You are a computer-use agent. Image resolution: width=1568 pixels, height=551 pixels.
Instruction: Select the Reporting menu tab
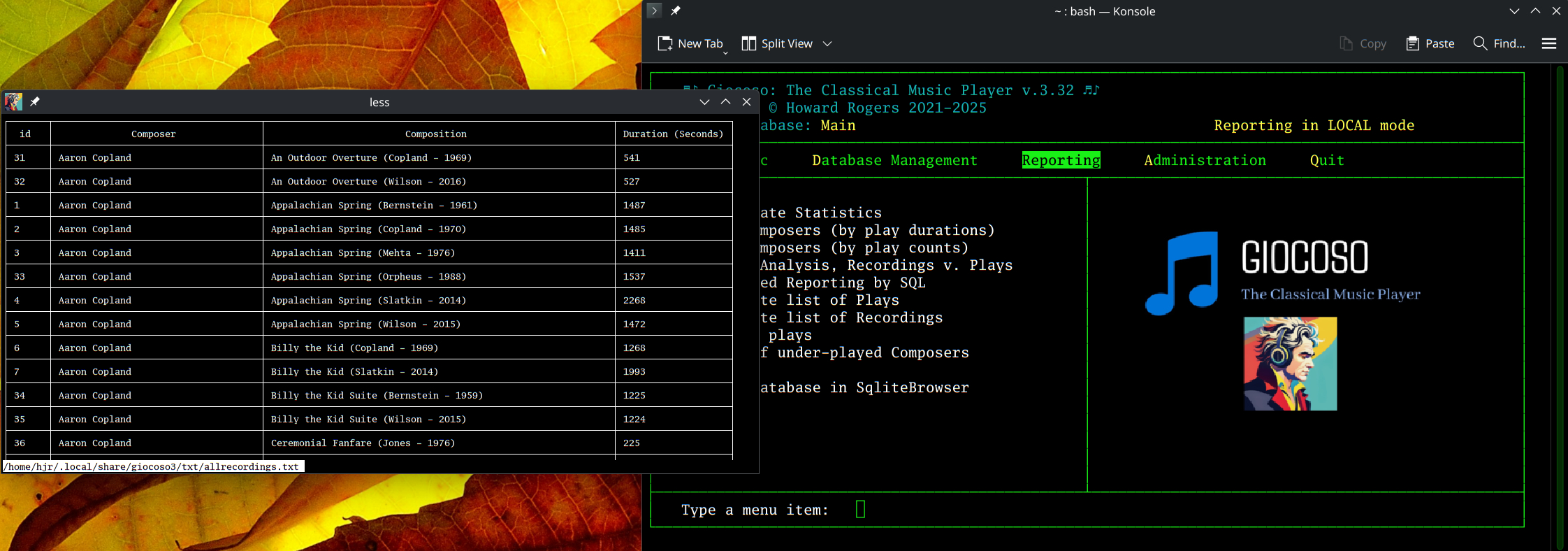click(1061, 160)
